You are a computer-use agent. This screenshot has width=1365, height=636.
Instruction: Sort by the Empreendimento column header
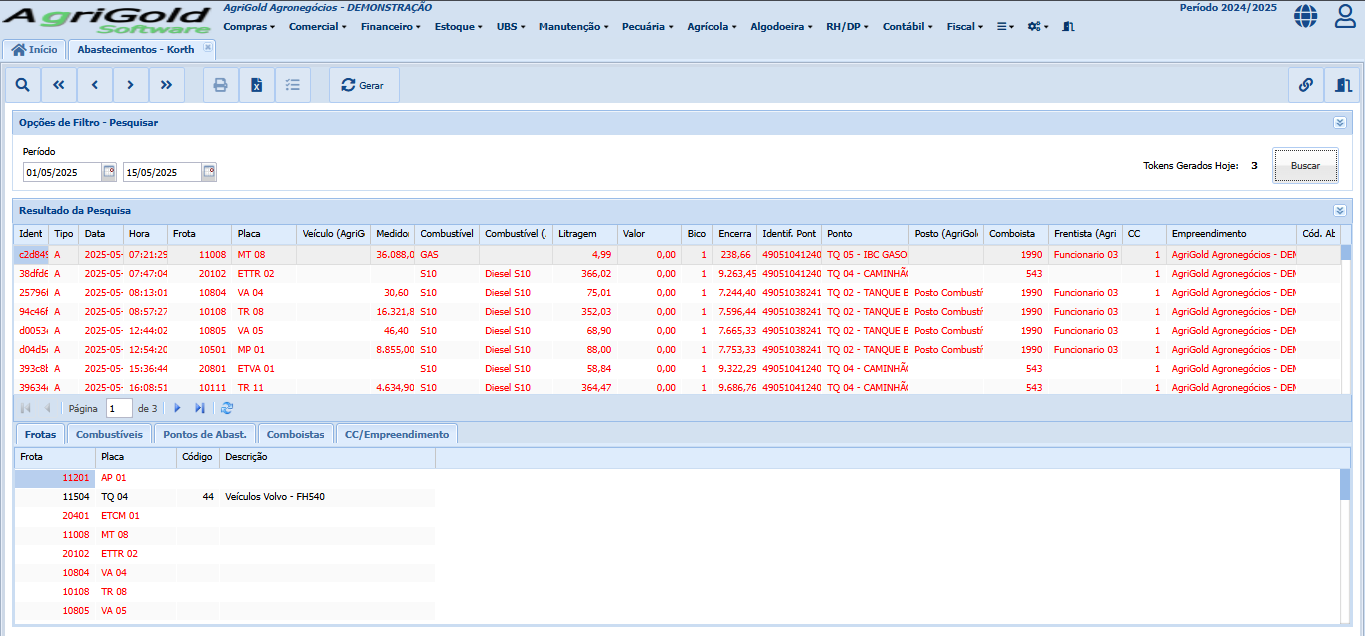point(1230,234)
